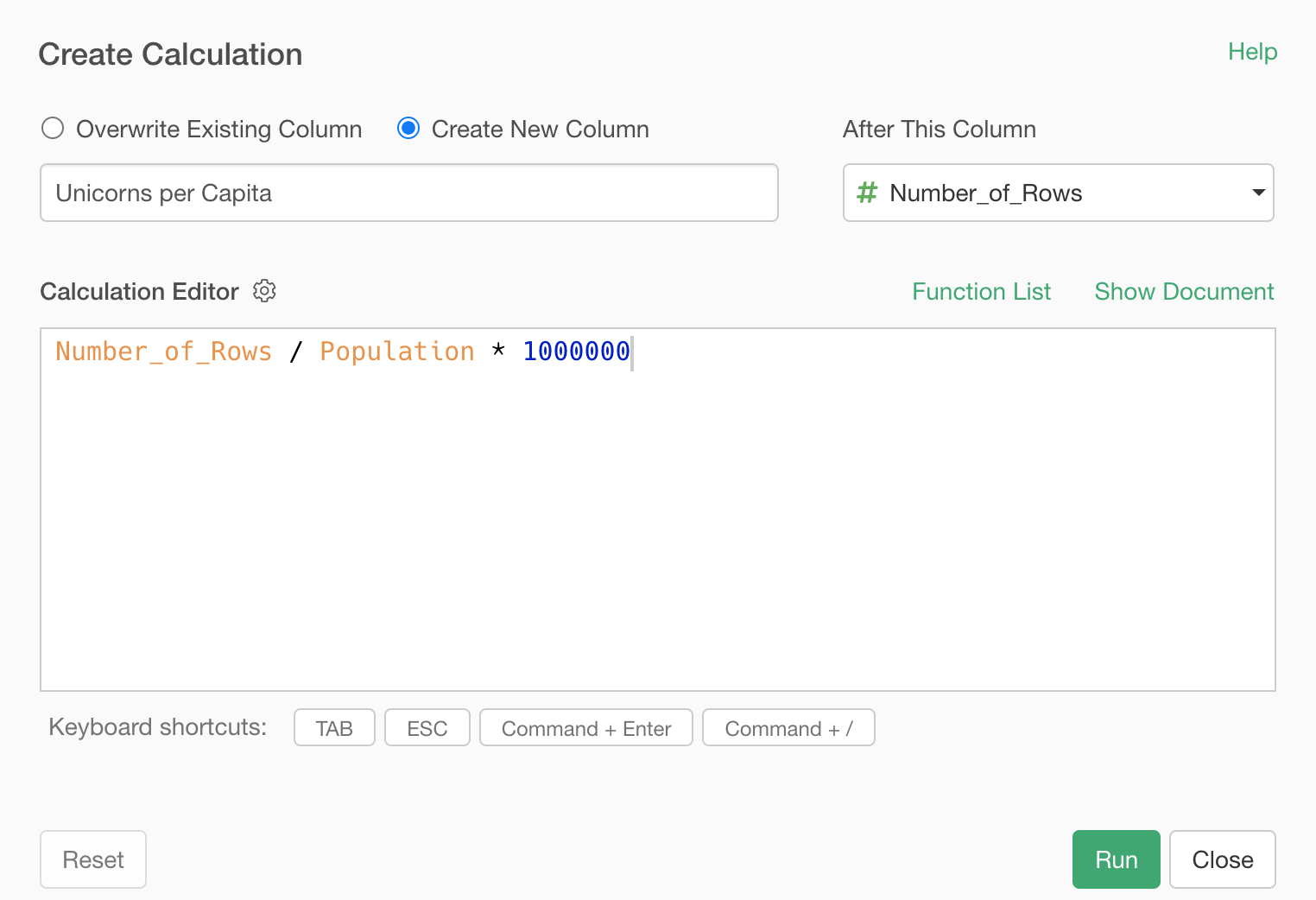The width and height of the screenshot is (1316, 900).
Task: Select Create New Column radio button
Action: (x=408, y=129)
